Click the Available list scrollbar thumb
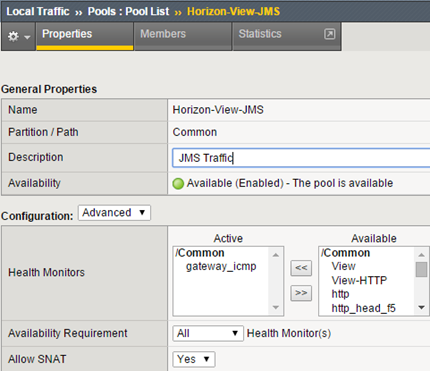The width and height of the screenshot is (430, 371). [x=422, y=269]
